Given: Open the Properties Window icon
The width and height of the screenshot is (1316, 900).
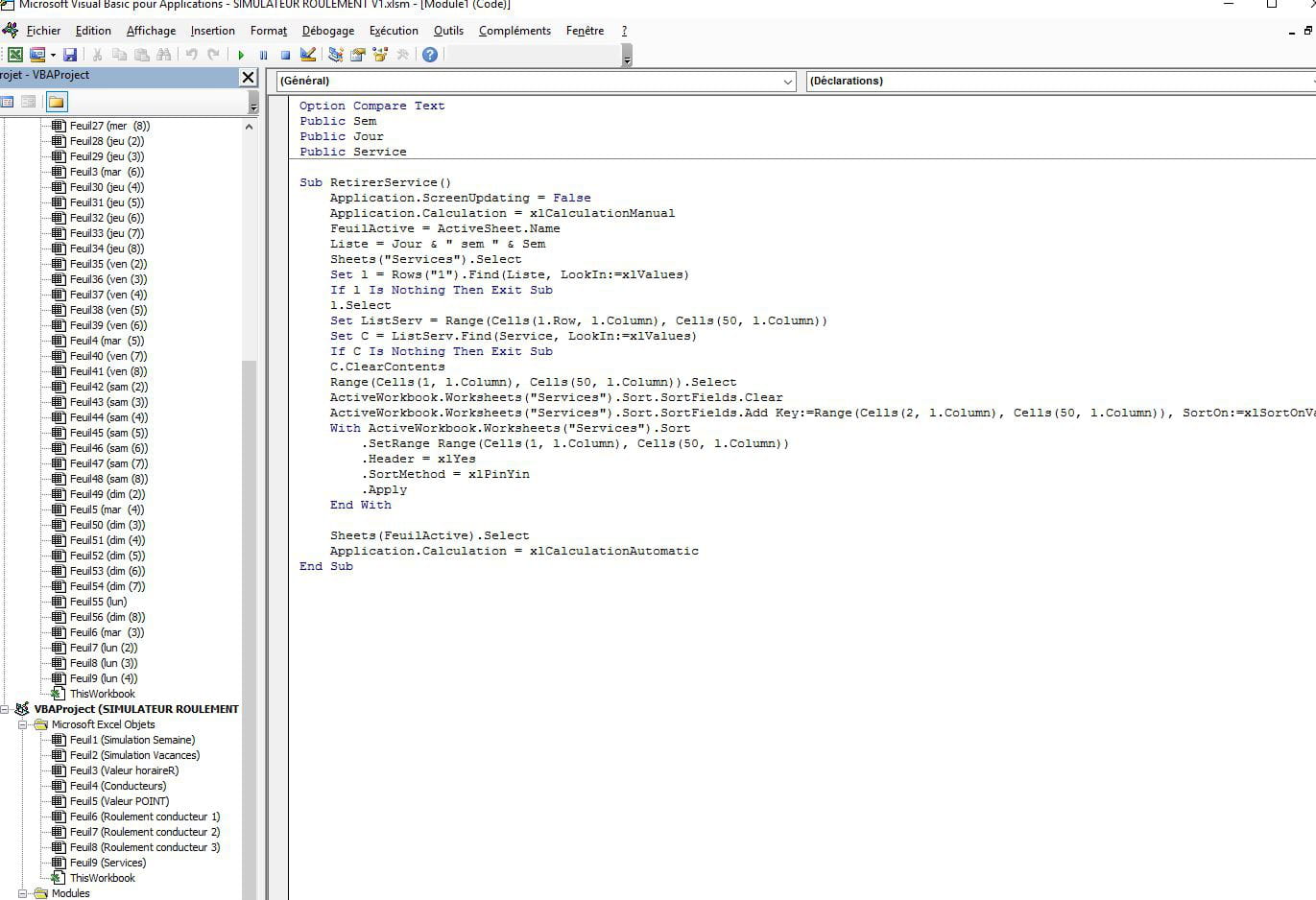Looking at the screenshot, I should (357, 55).
